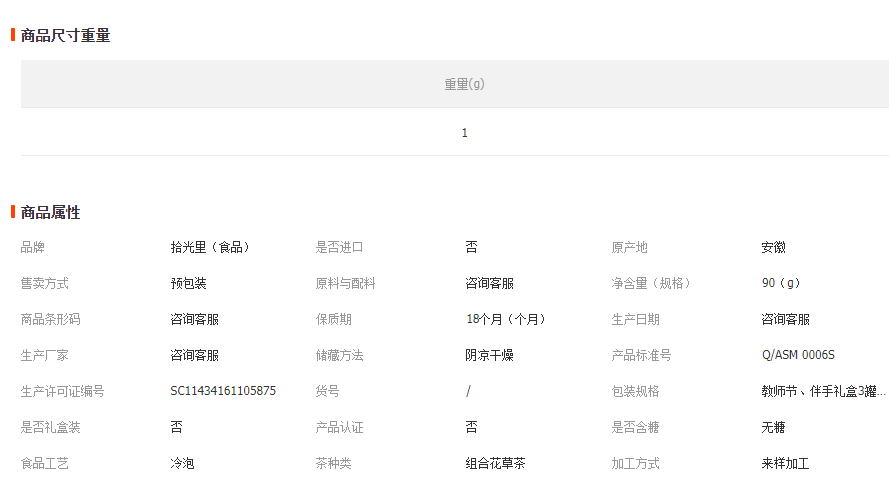Click 咨询客服 next to 生产日期
The height and width of the screenshot is (494, 889).
coord(785,319)
